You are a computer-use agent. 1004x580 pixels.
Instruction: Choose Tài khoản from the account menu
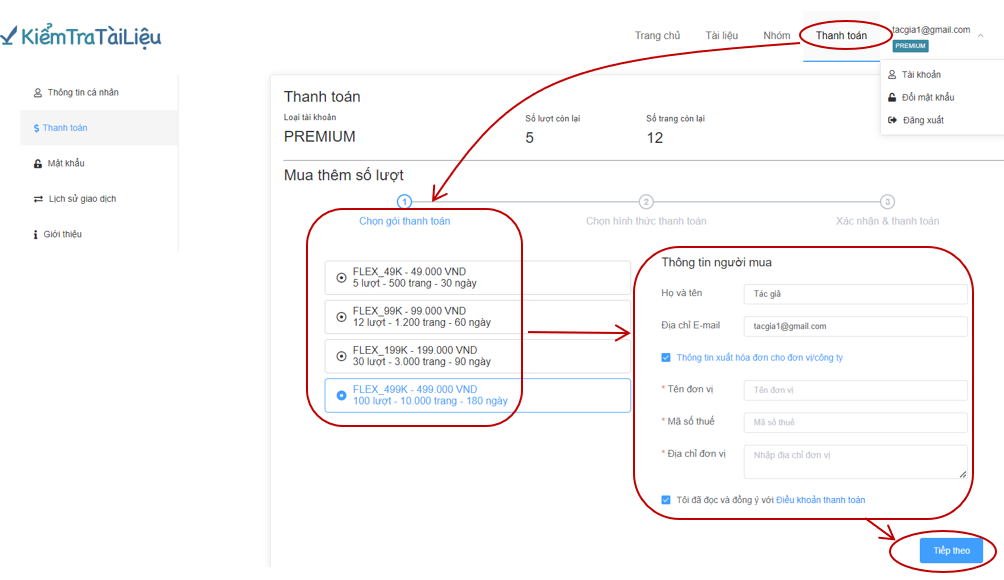pyautogui.click(x=921, y=75)
